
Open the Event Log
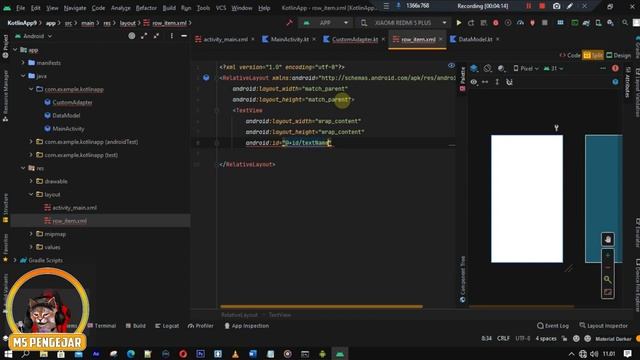point(553,326)
